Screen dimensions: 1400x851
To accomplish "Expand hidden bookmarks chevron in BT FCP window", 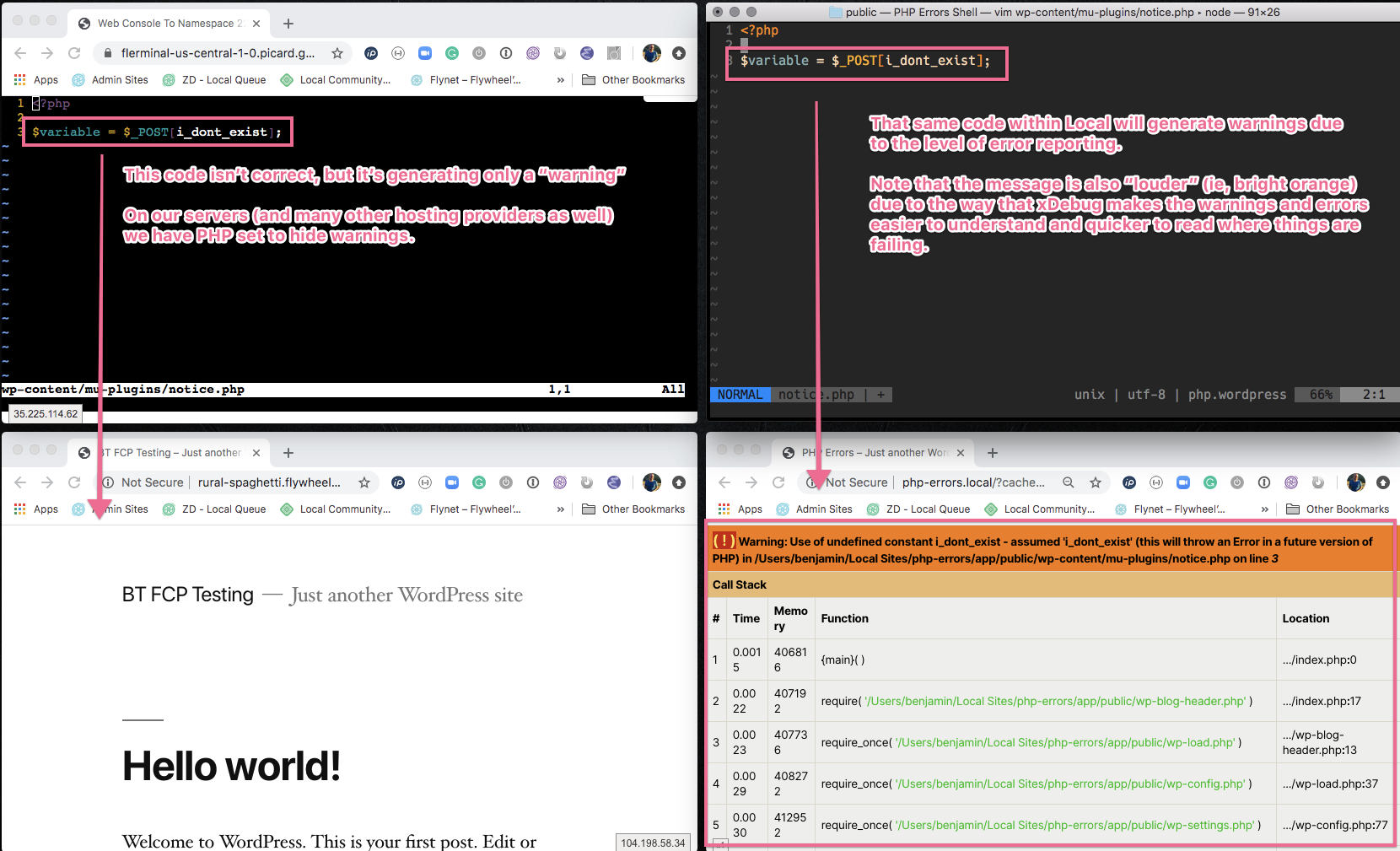I will (x=561, y=509).
